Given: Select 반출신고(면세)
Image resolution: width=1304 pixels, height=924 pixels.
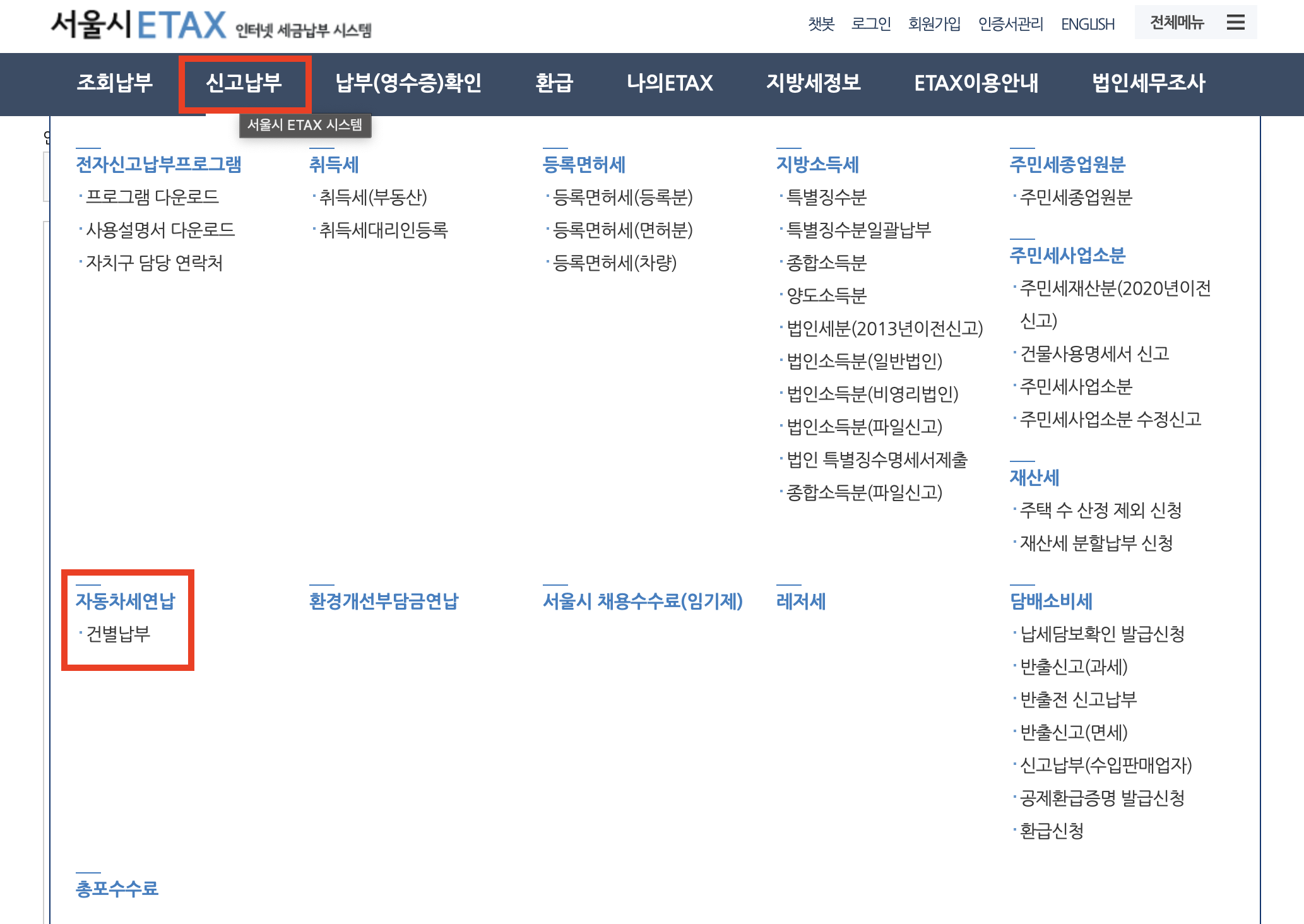Looking at the screenshot, I should (1074, 732).
